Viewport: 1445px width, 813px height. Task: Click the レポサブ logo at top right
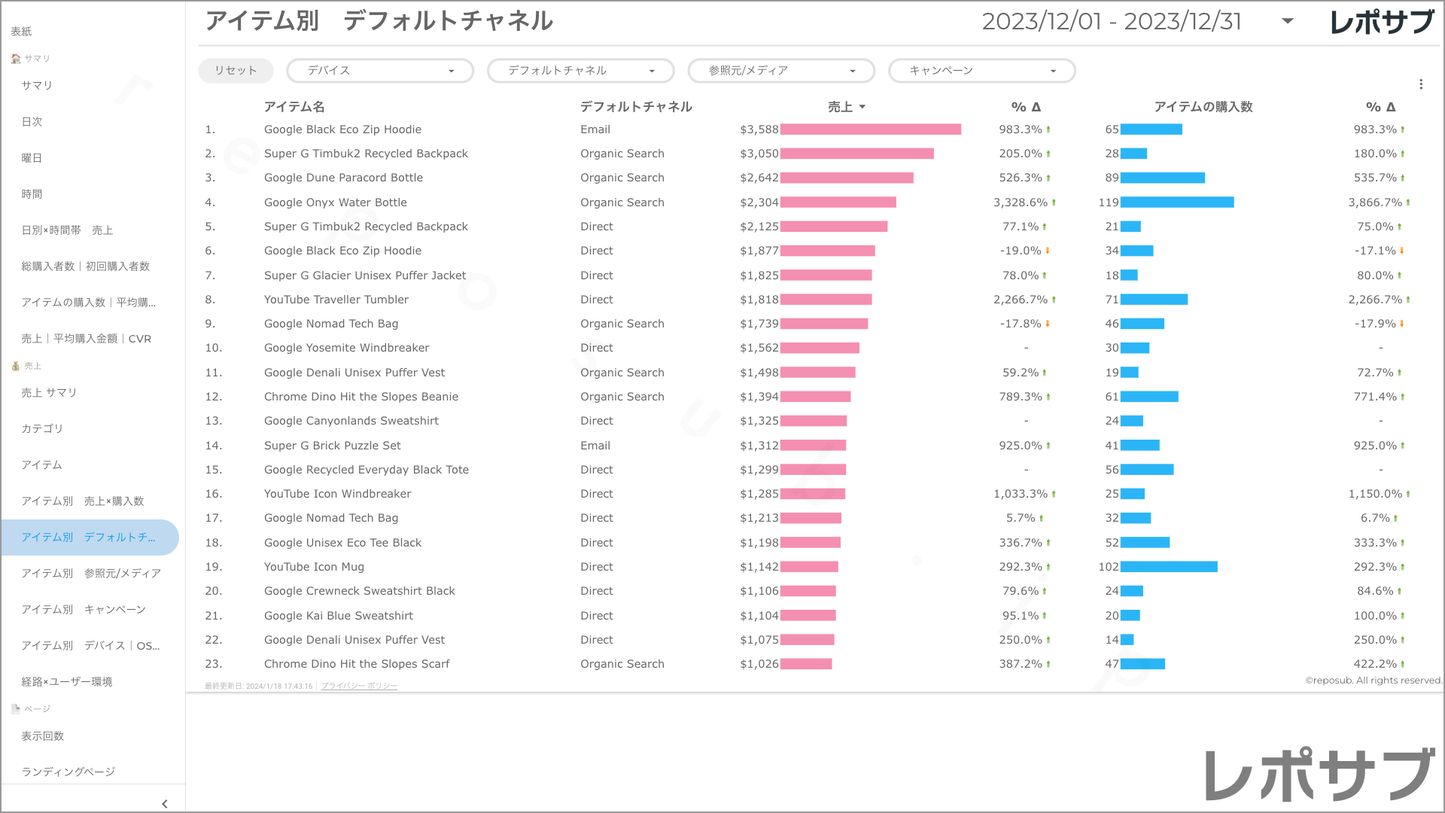tap(1381, 22)
